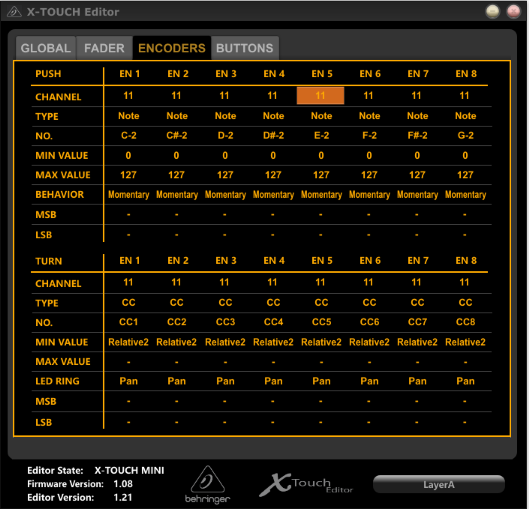Image resolution: width=529 pixels, height=509 pixels.
Task: Toggle Momentary behavior for EN 8
Action: (466, 195)
